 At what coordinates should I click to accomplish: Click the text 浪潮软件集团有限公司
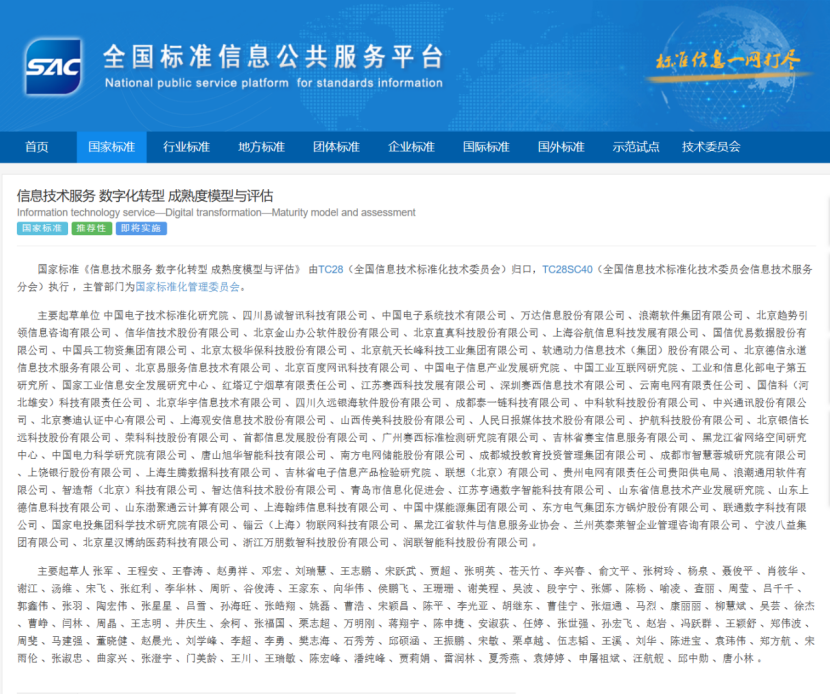pyautogui.click(x=691, y=316)
